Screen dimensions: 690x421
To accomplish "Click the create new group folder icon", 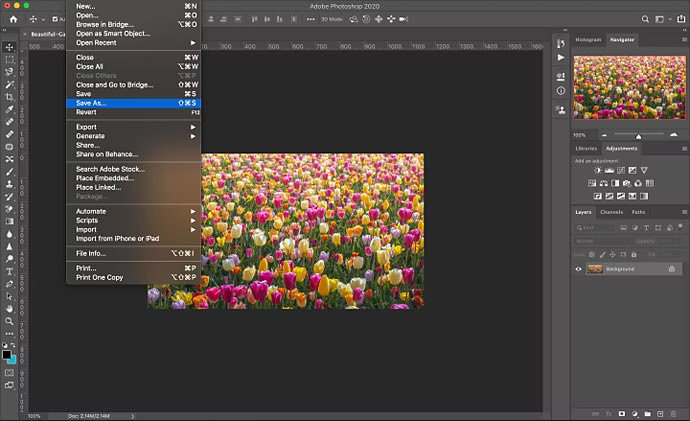I will click(647, 414).
